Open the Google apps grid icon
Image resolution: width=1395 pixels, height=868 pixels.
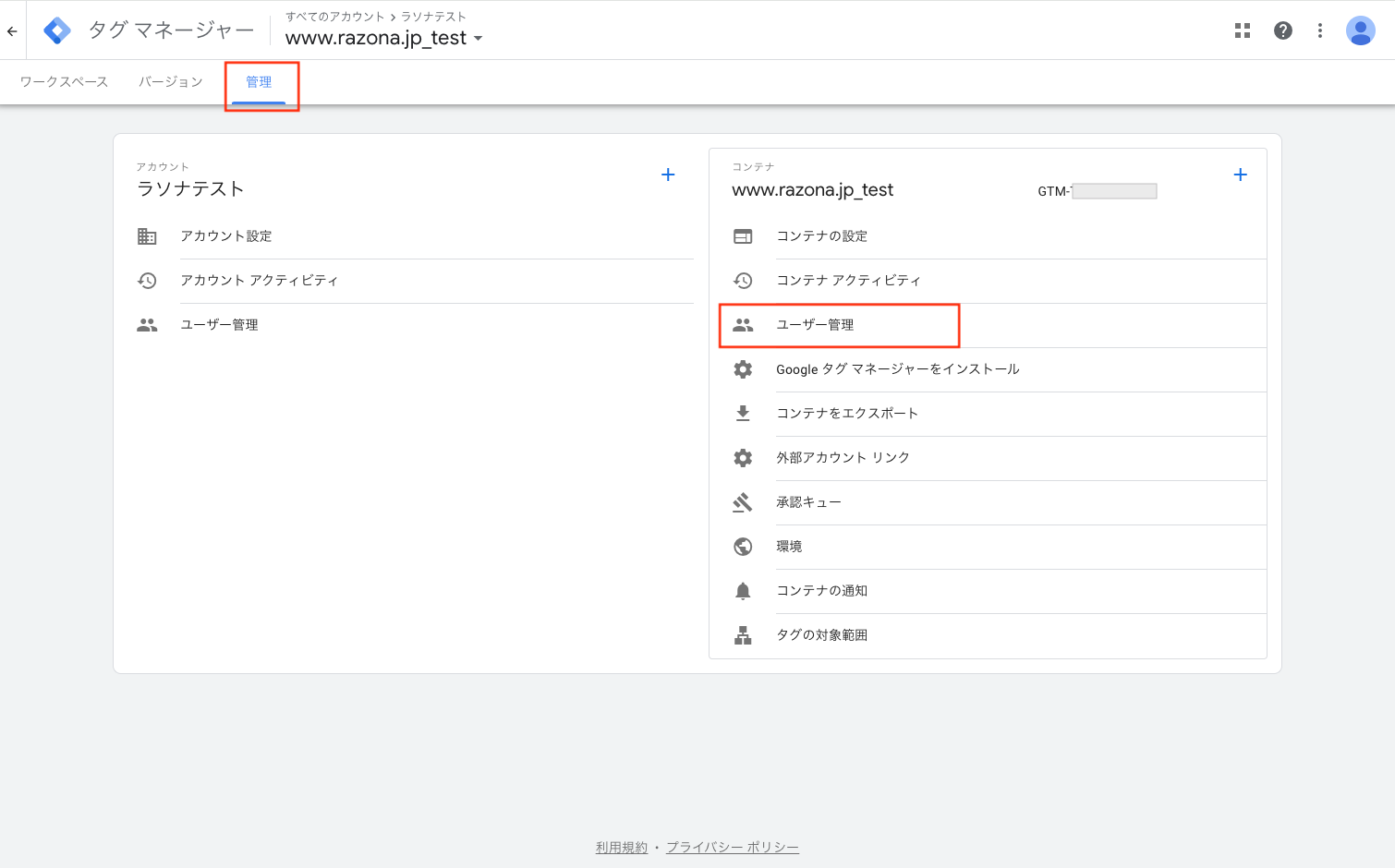pyautogui.click(x=1243, y=30)
